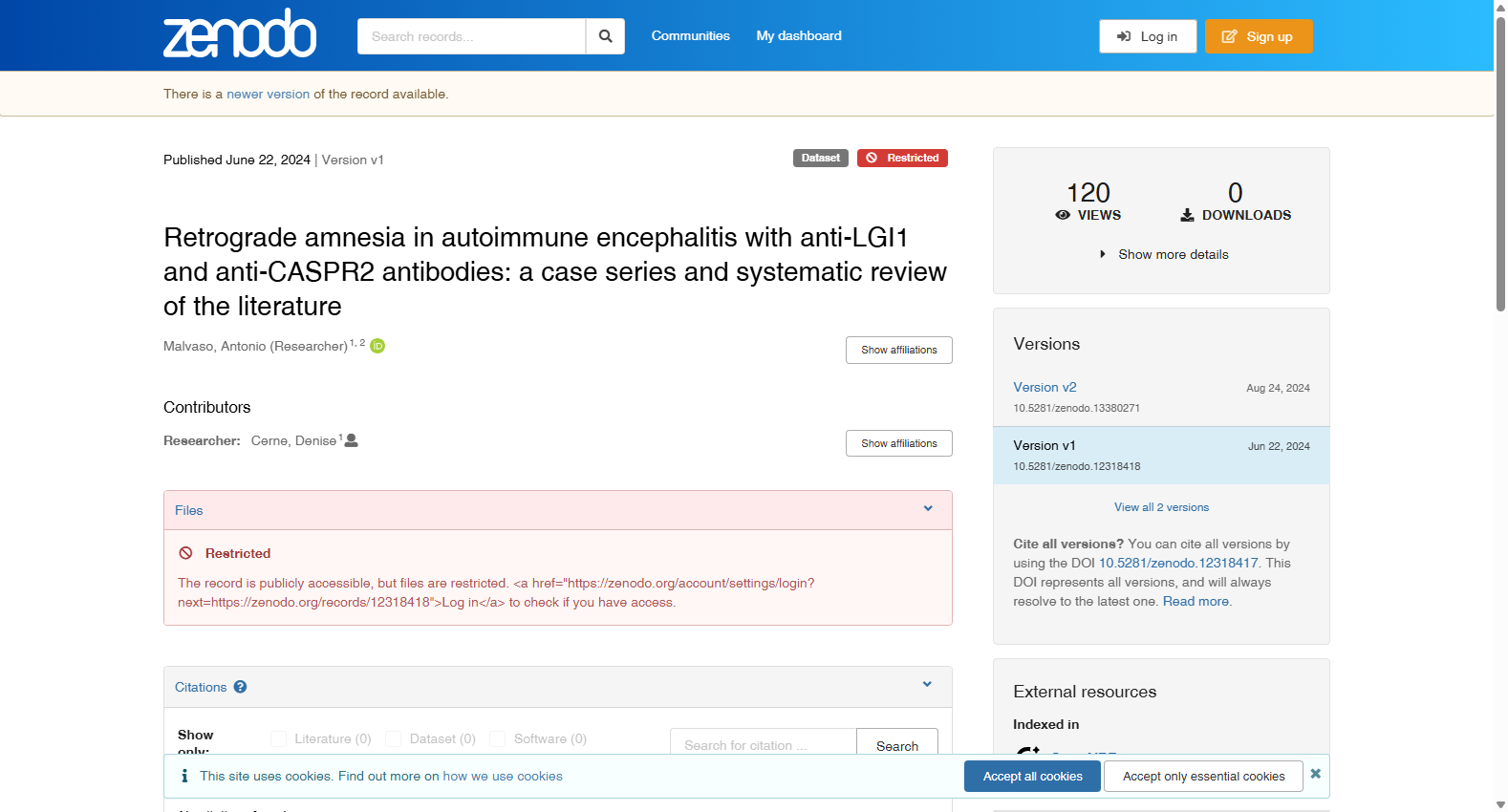1508x812 pixels.
Task: Click View all 2 versions link
Action: (1161, 507)
